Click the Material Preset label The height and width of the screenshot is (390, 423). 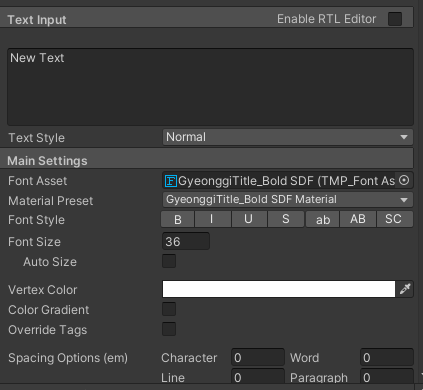51,201
